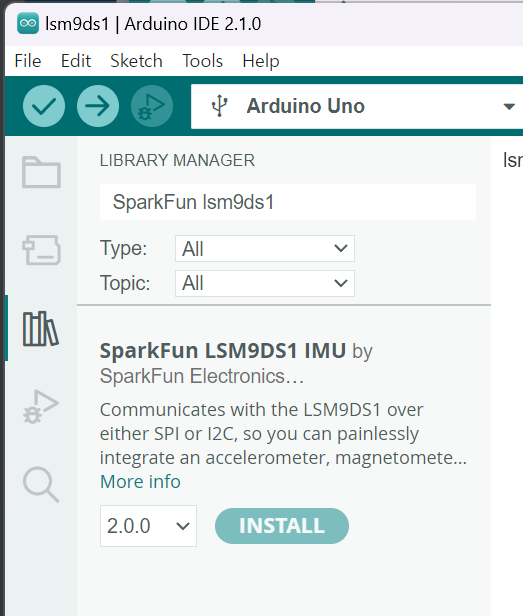523x616 pixels.
Task: Click the LIBRARY MANAGER heading
Action: pyautogui.click(x=177, y=160)
